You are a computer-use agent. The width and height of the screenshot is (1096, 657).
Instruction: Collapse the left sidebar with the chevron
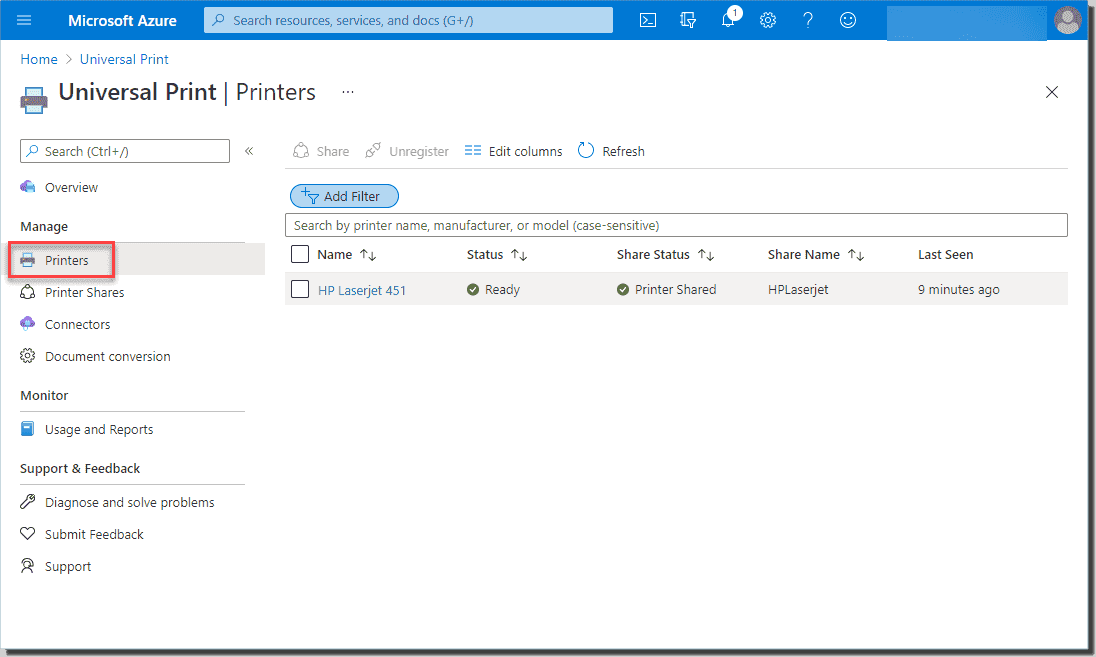pyautogui.click(x=249, y=150)
